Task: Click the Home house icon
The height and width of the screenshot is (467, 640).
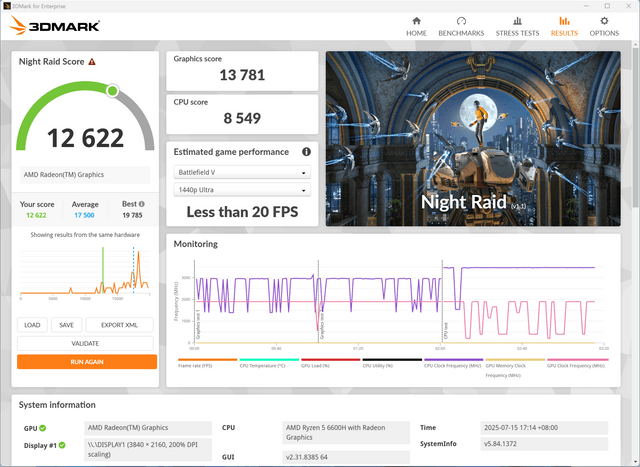Action: (x=416, y=21)
